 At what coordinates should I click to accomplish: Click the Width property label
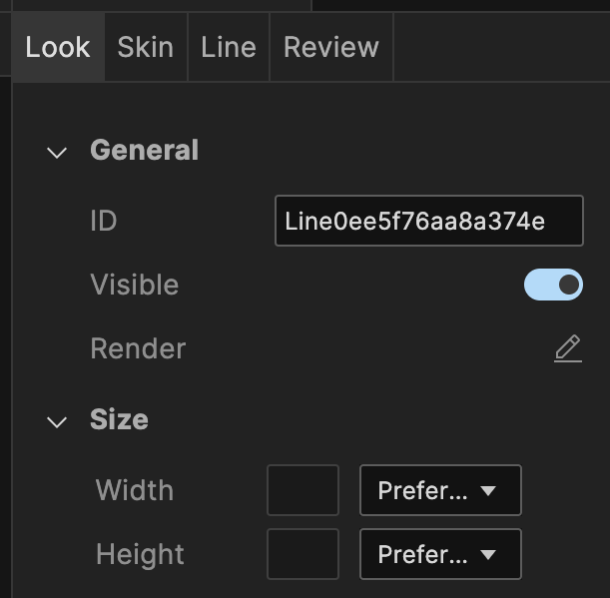[134, 490]
